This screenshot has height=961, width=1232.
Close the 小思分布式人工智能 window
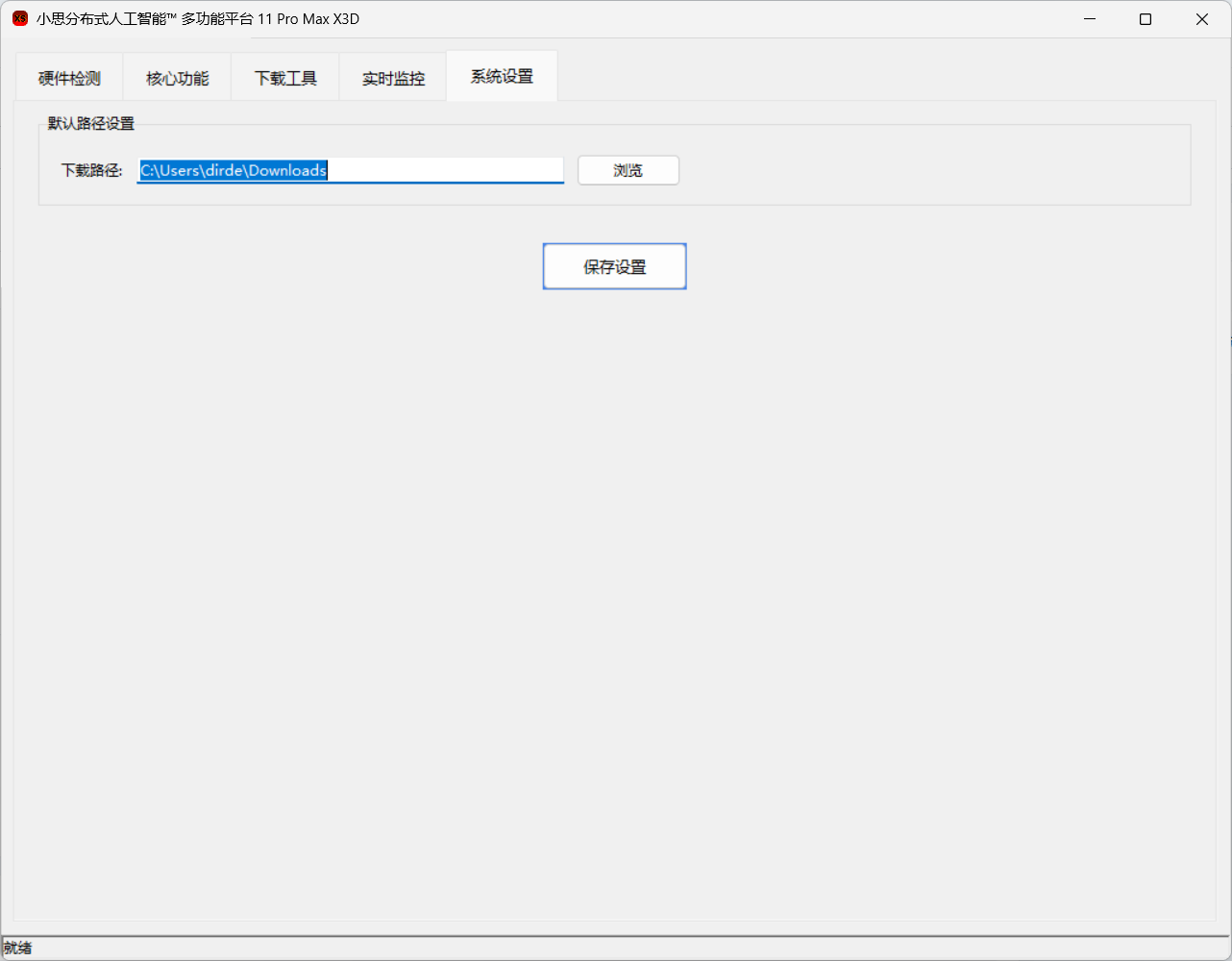click(1202, 19)
